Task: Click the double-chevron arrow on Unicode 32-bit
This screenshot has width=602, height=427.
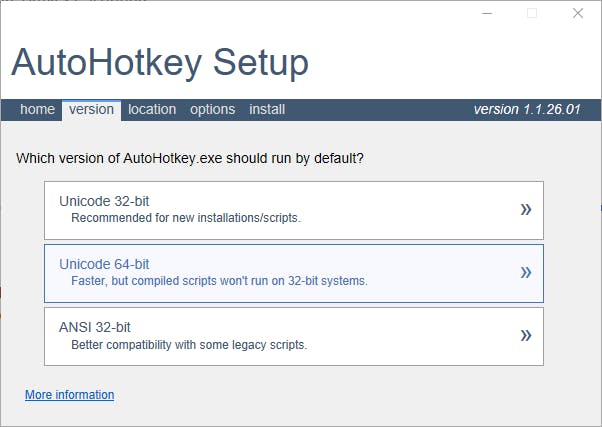Action: (526, 210)
